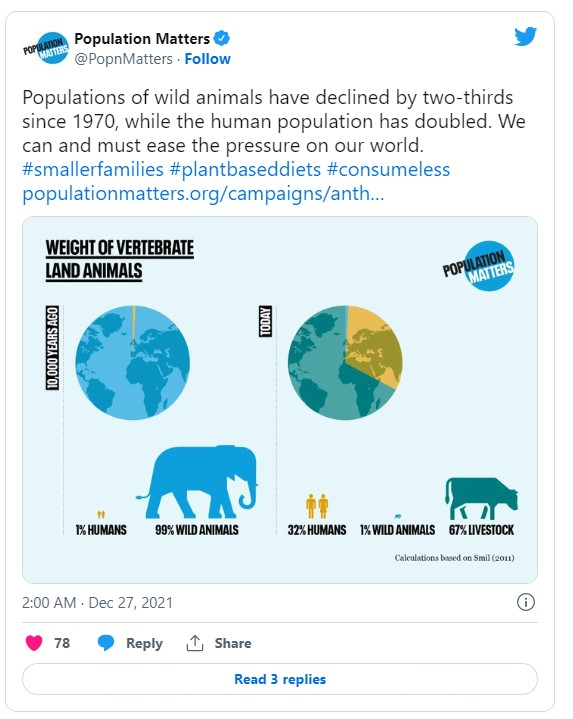Viewport: 573px width, 719px height.
Task: Click the share upload arrow icon
Action: (x=195, y=643)
